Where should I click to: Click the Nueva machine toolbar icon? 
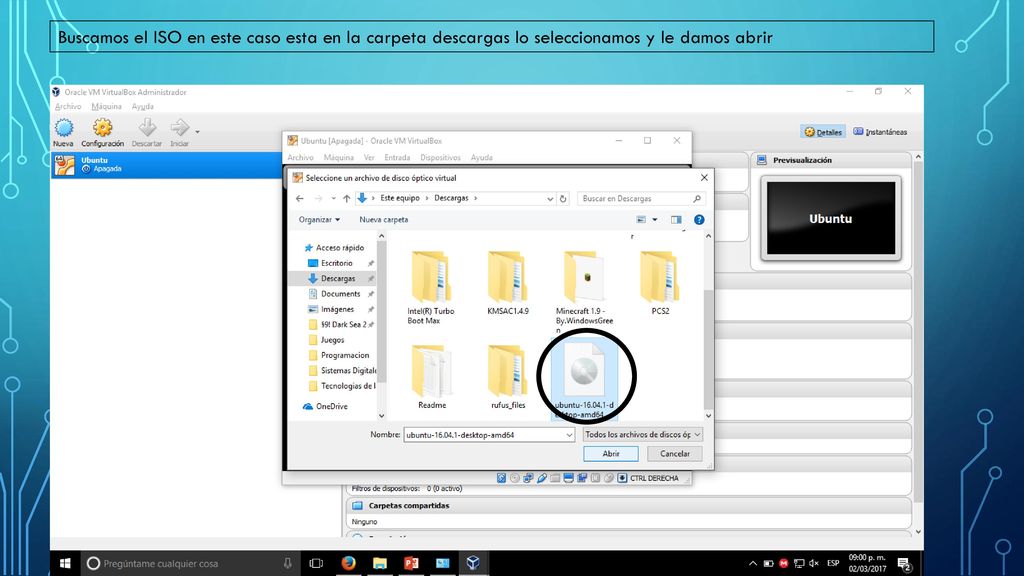(64, 128)
